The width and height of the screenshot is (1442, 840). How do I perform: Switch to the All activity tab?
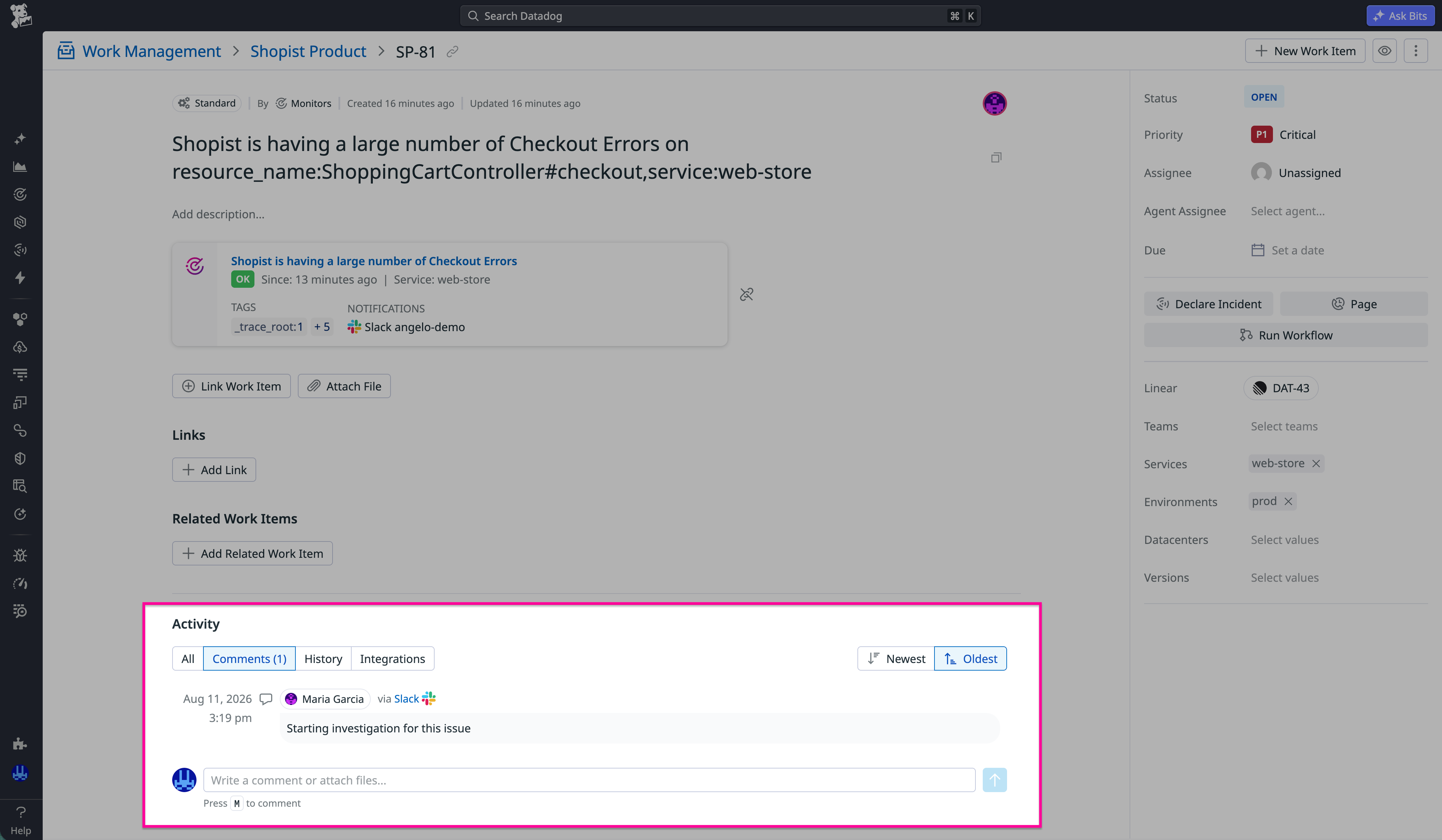(x=188, y=658)
